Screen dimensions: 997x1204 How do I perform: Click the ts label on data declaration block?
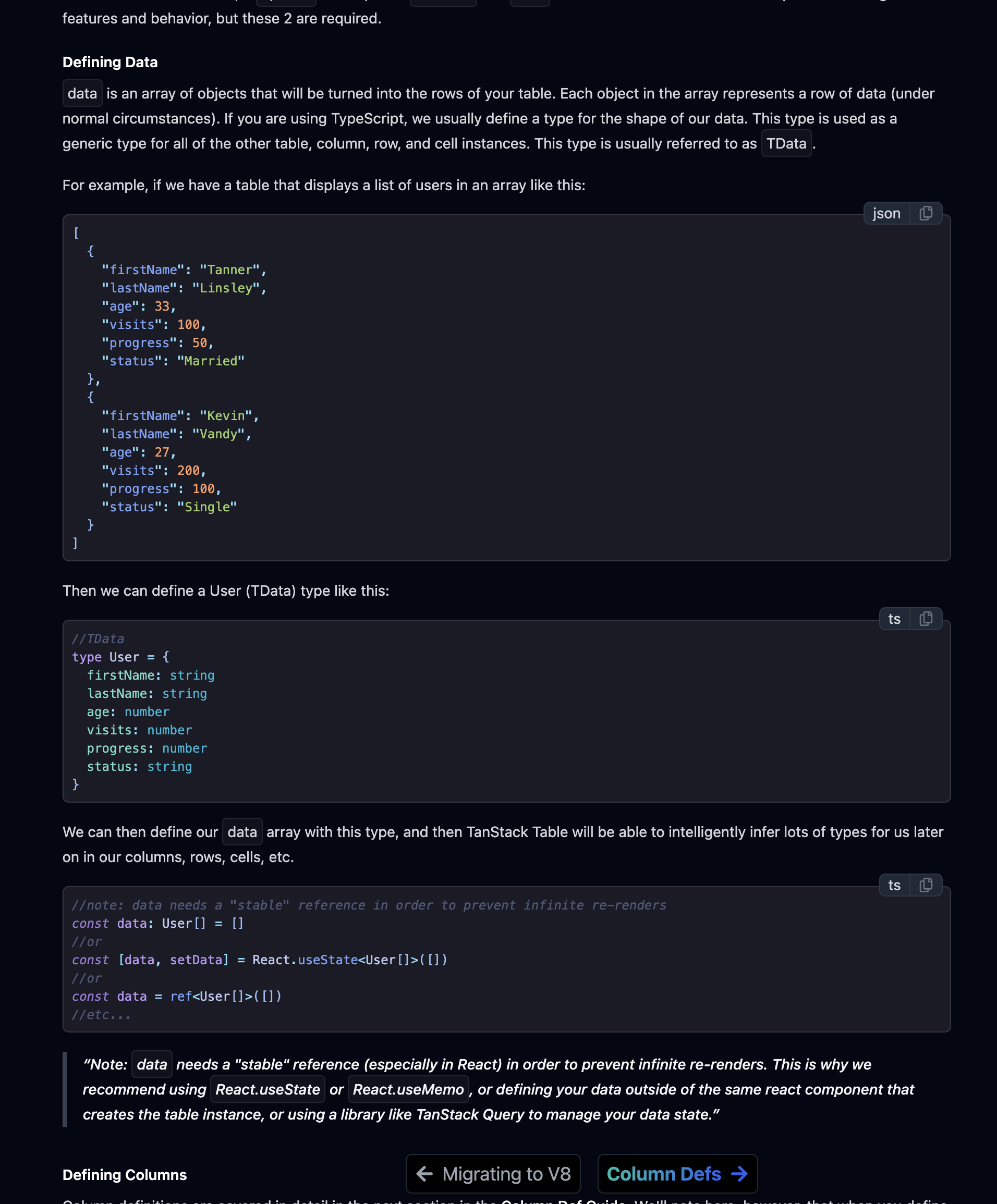(894, 885)
